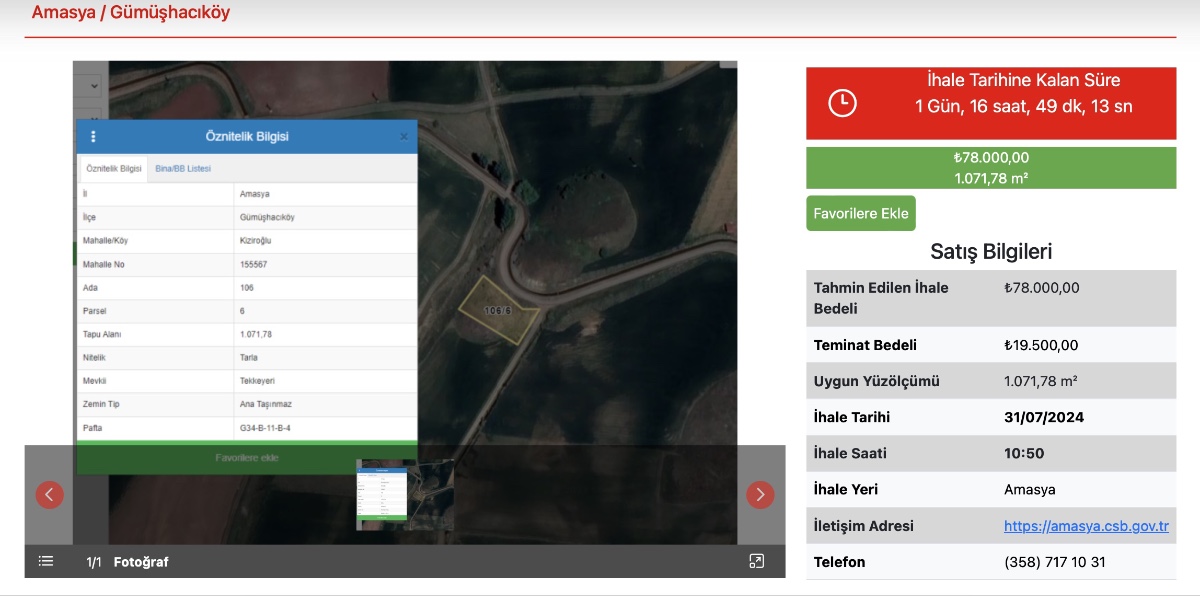This screenshot has height=596, width=1200.
Task: Open the gallery thumbnail list icon
Action: pyautogui.click(x=46, y=561)
